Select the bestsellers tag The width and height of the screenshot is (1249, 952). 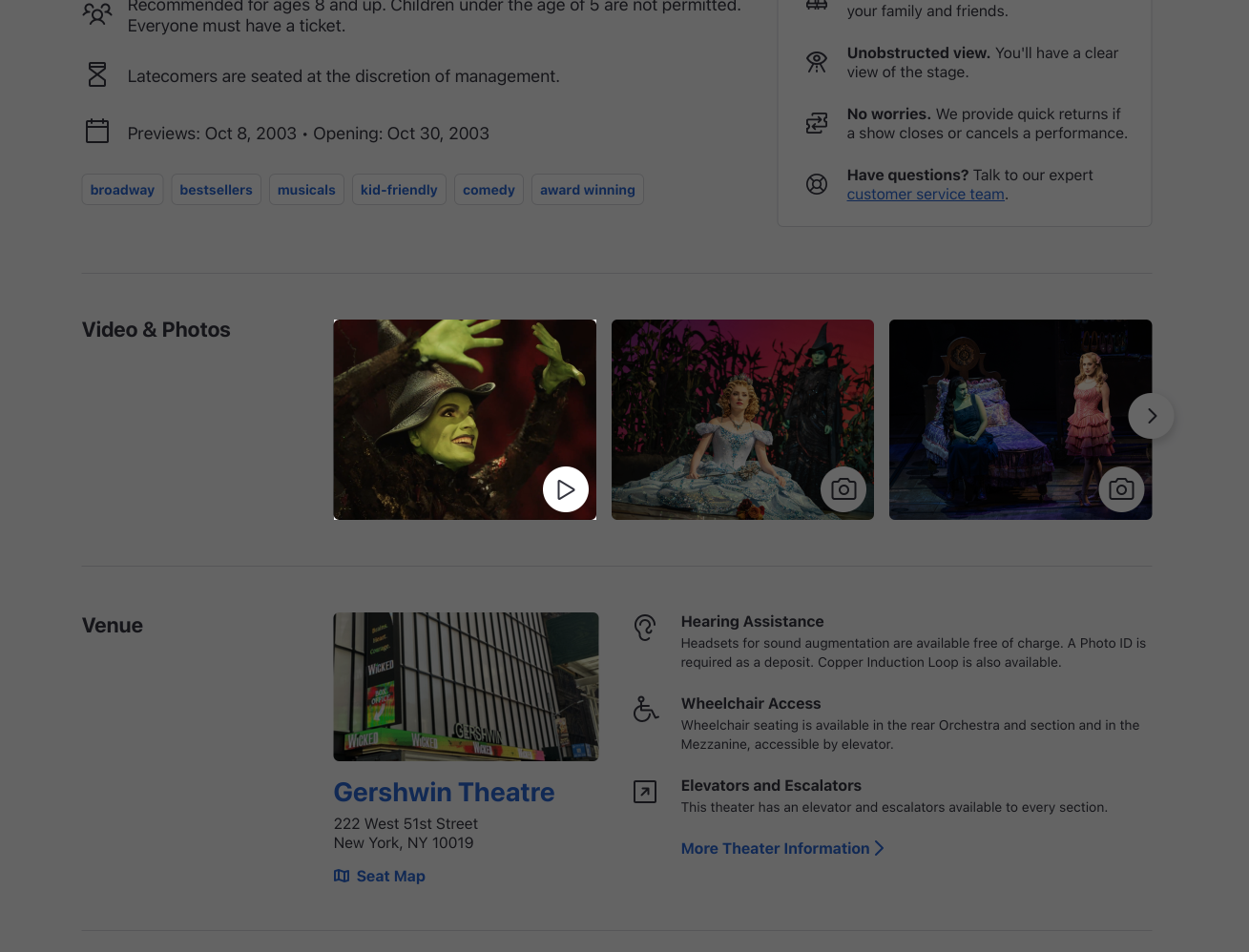[216, 190]
